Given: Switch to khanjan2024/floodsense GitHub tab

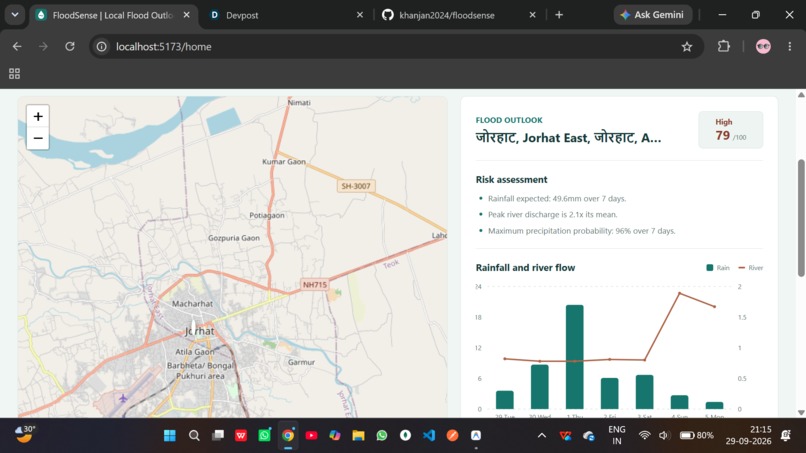Looking at the screenshot, I should point(459,15).
